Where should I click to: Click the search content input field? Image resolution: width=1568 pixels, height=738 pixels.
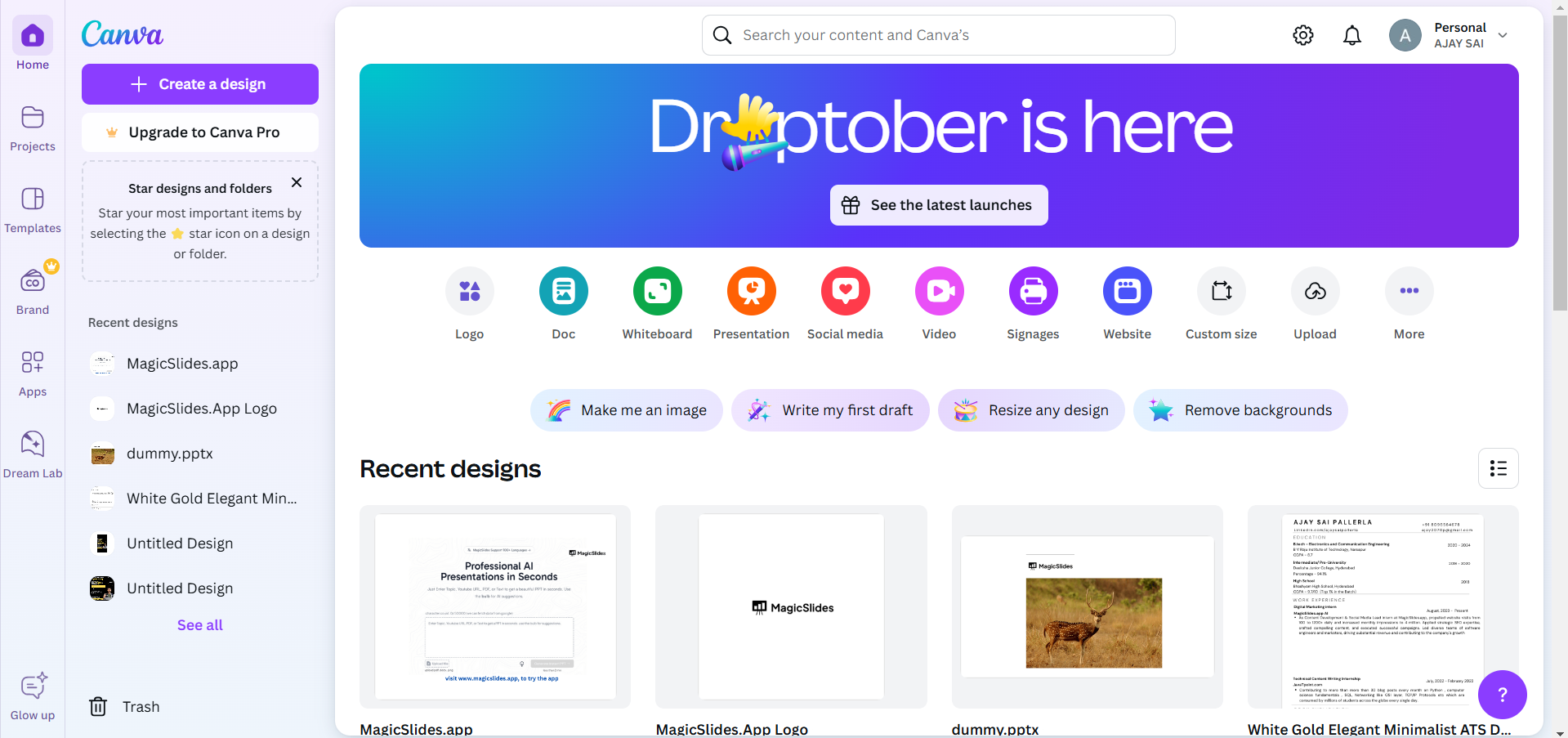[939, 35]
